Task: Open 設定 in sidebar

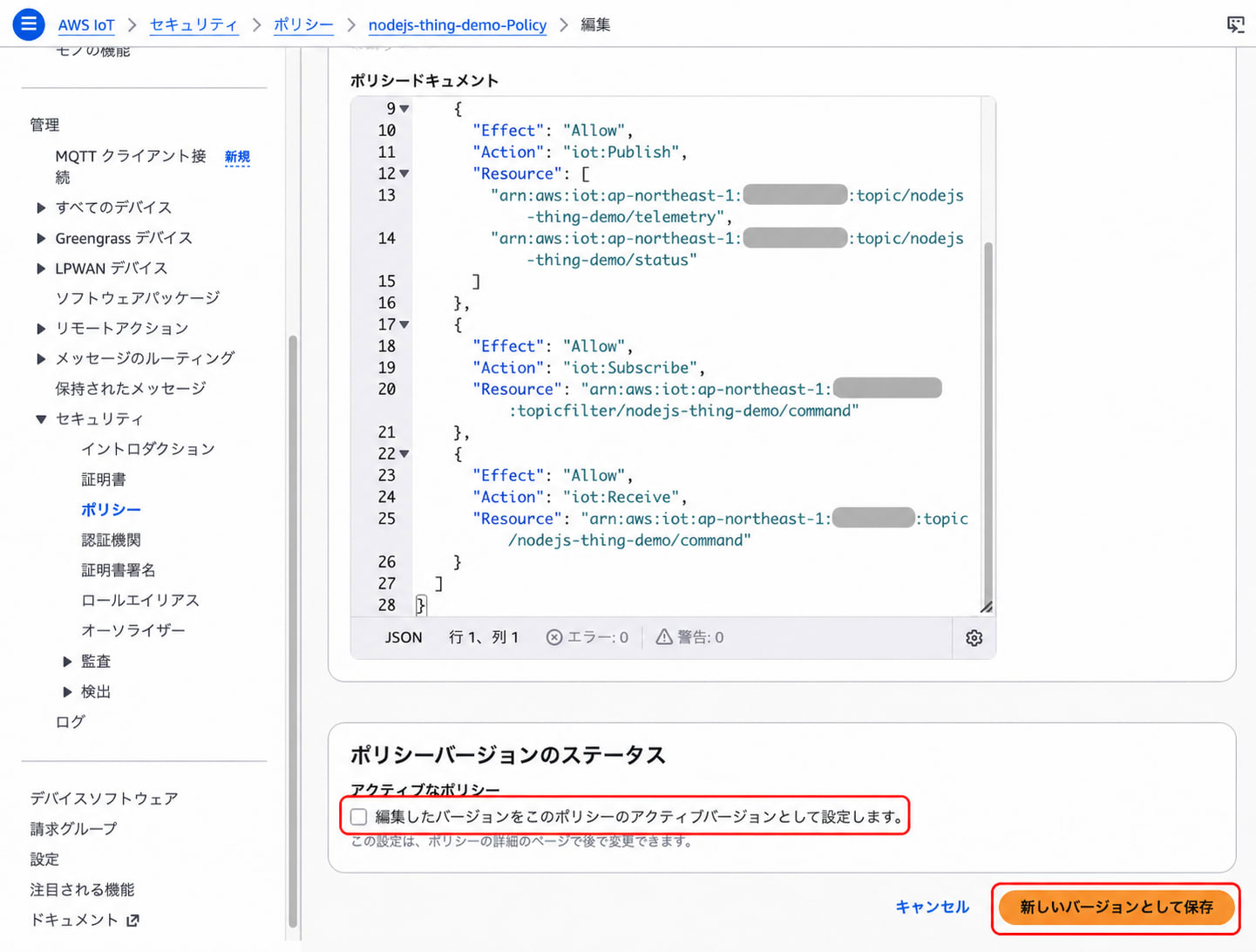Action: (x=44, y=860)
